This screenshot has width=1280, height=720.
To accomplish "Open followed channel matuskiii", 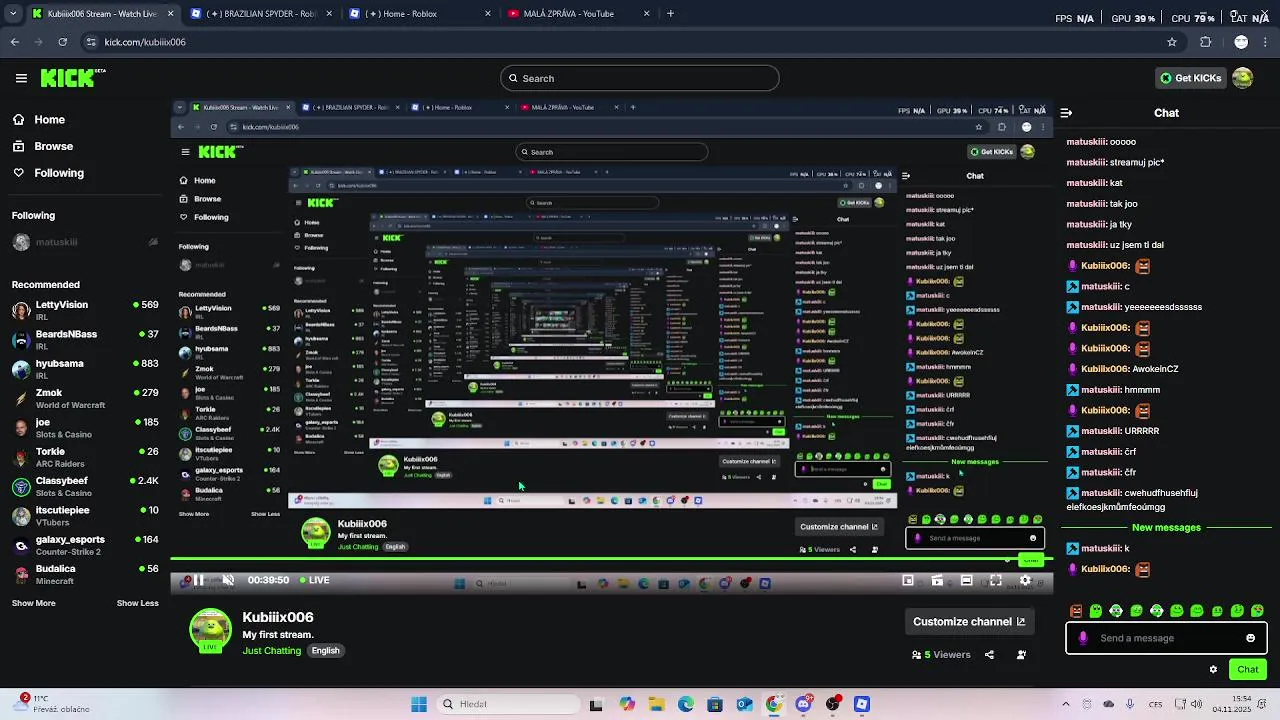I will point(85,242).
